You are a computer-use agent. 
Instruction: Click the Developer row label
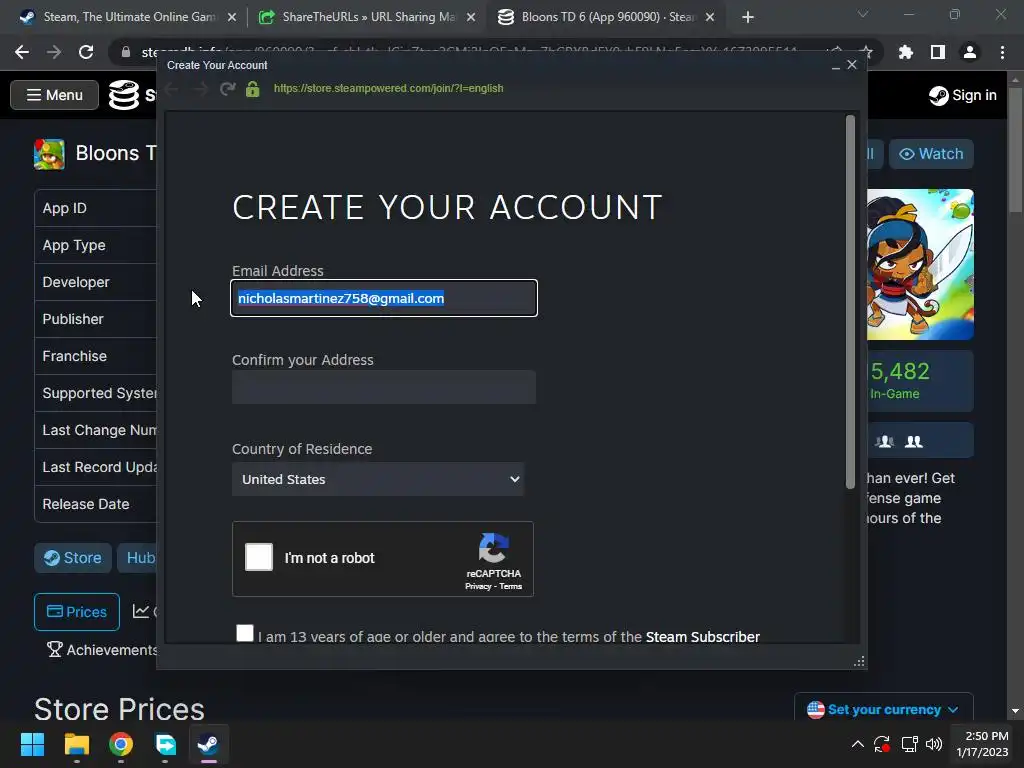76,282
